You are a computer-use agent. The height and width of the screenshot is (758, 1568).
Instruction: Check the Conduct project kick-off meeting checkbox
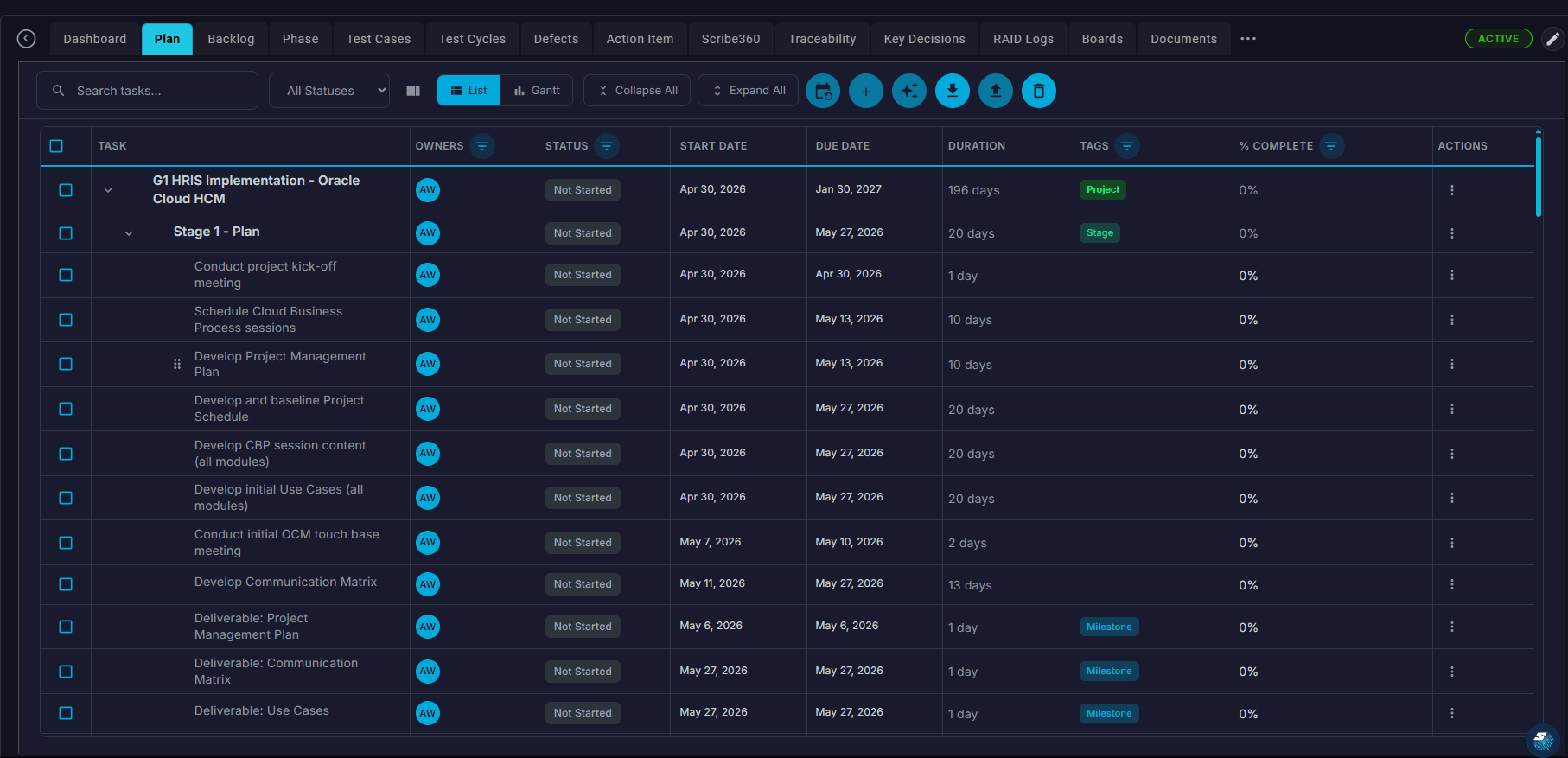click(66, 275)
